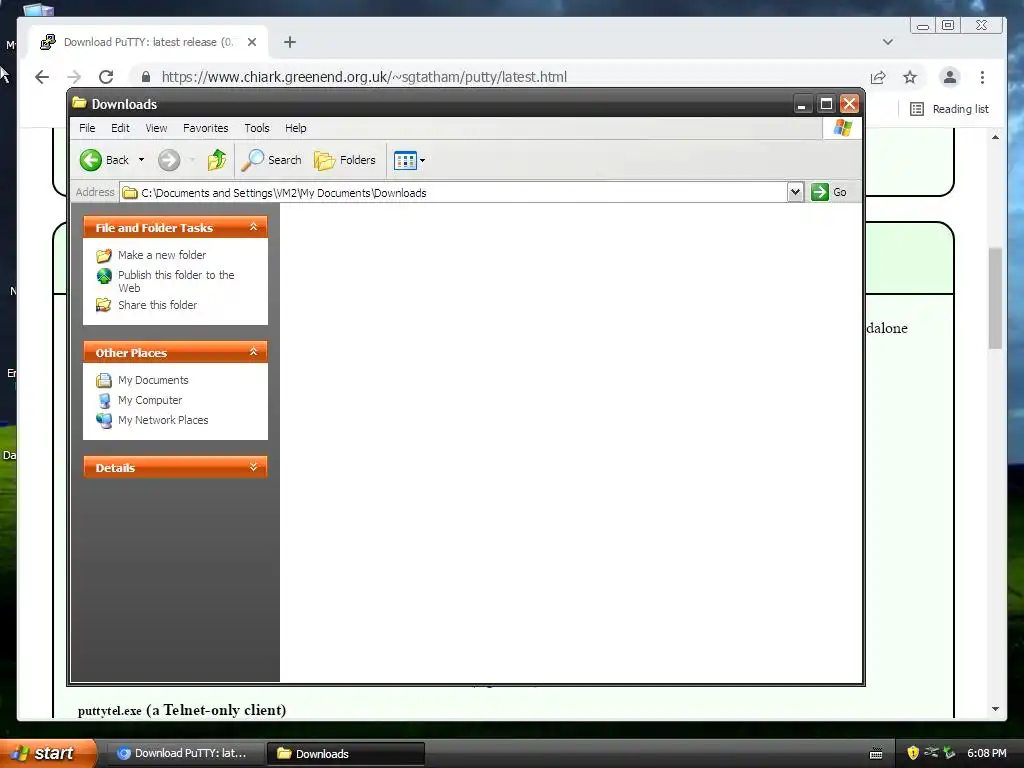1024x768 pixels.
Task: Minimize the Downloads window
Action: [x=802, y=104]
